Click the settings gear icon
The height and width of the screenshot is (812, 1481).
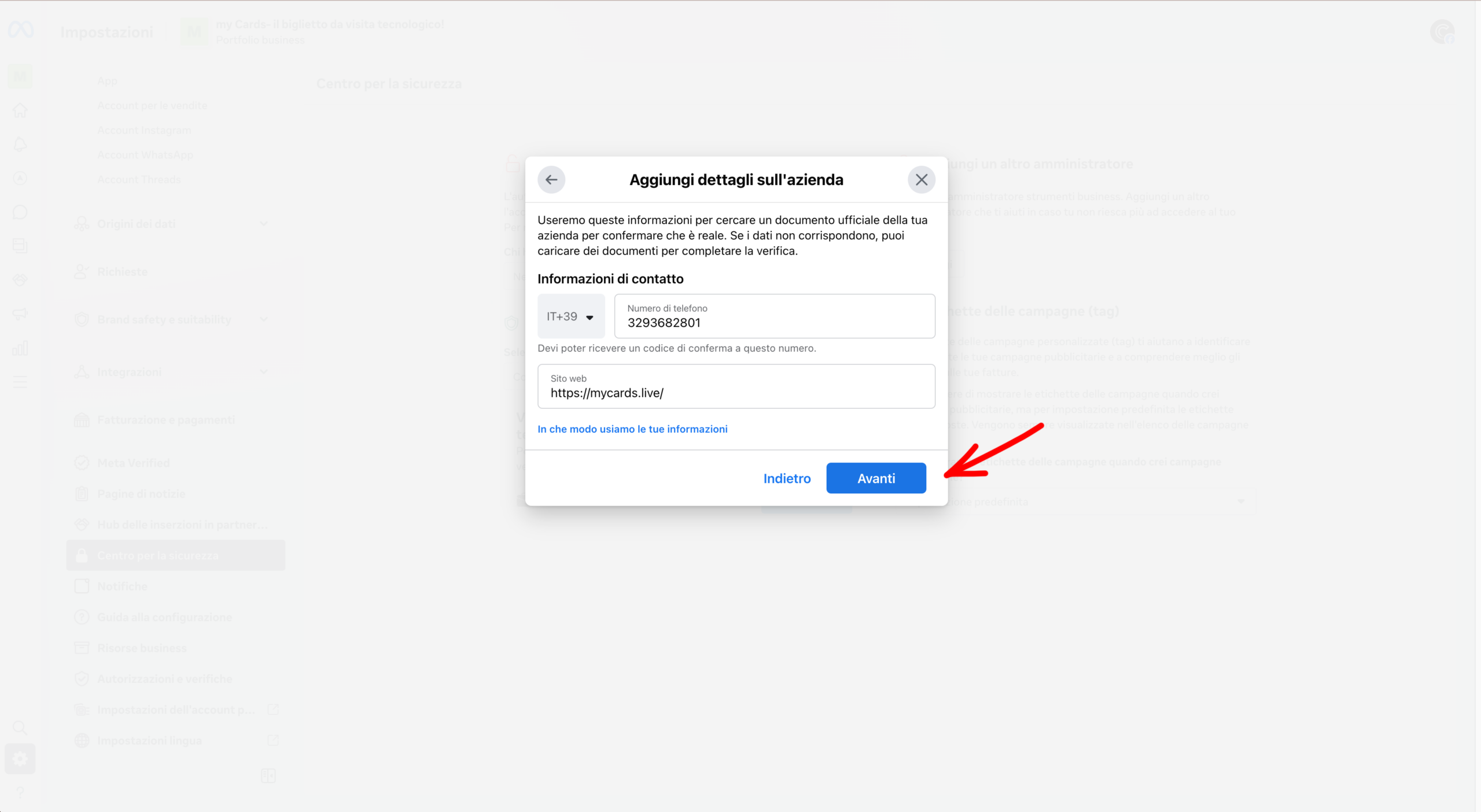(x=20, y=759)
